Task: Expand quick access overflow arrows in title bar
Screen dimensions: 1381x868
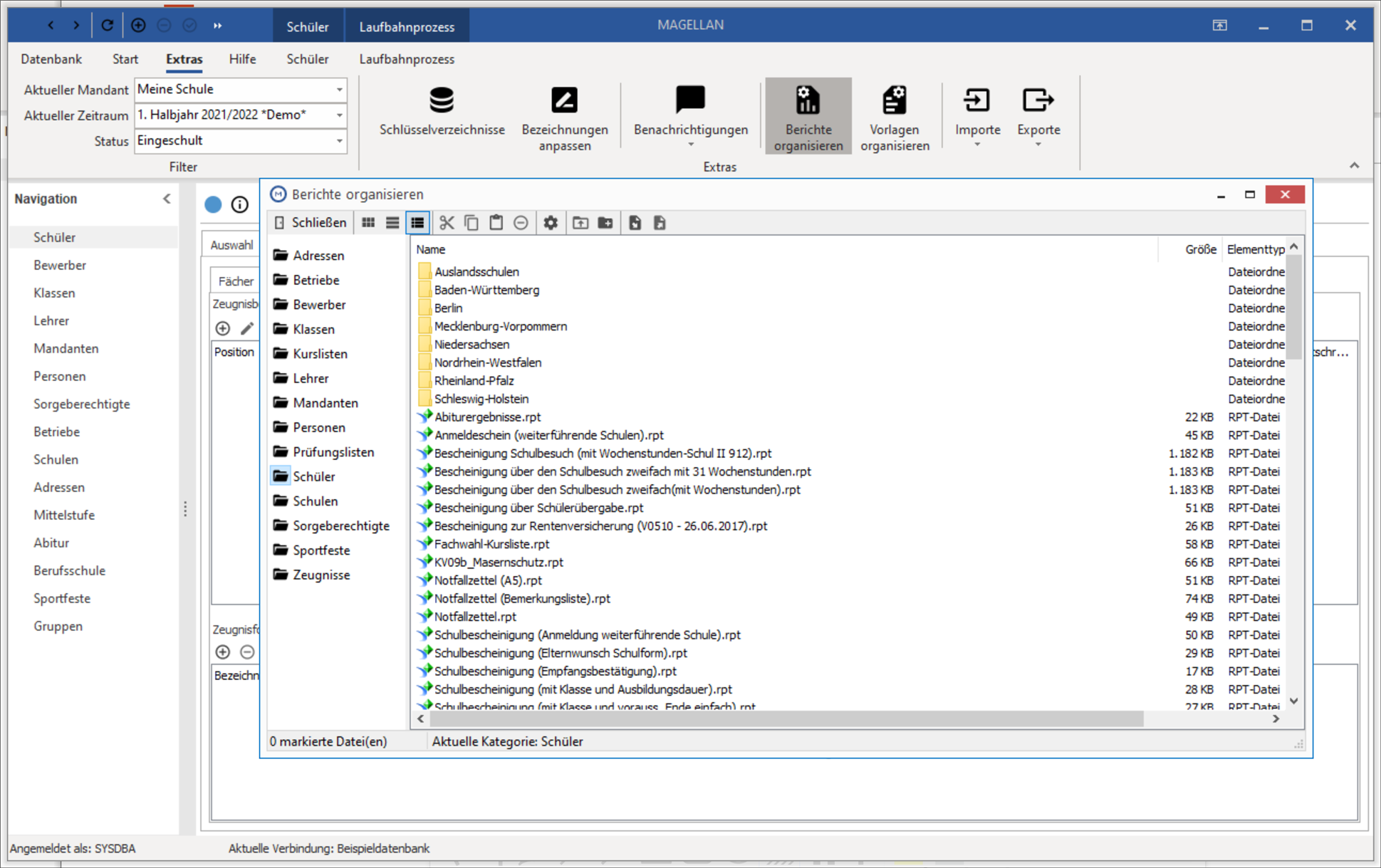Action: (217, 26)
